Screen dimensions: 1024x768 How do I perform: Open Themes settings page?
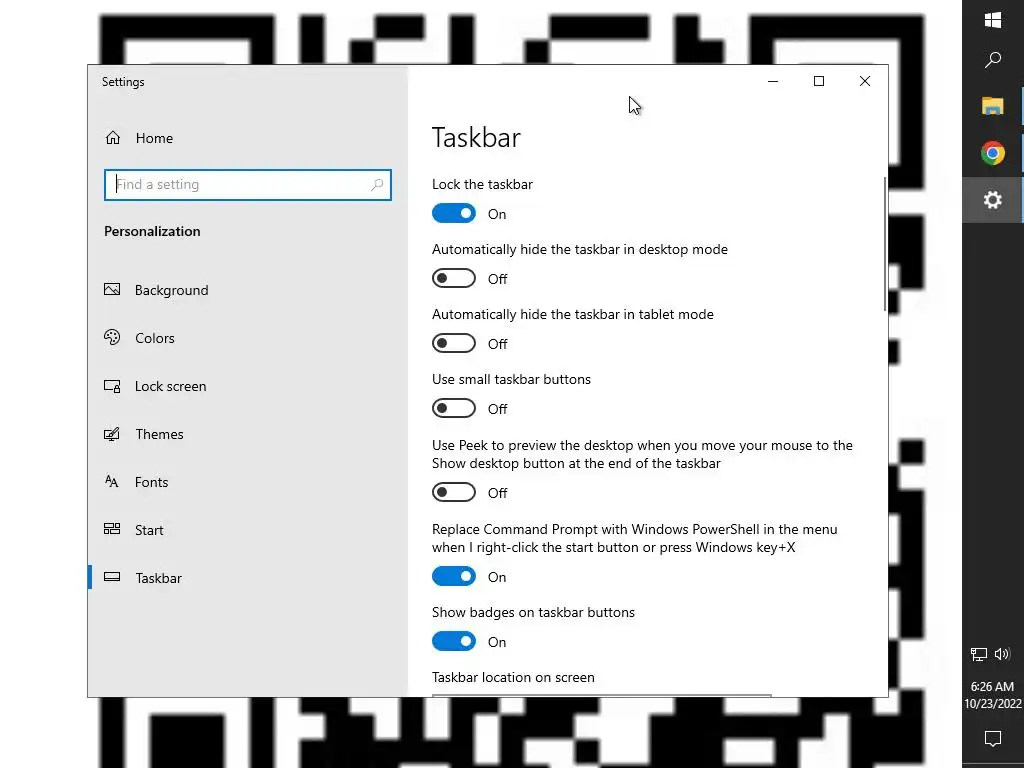(x=248, y=434)
